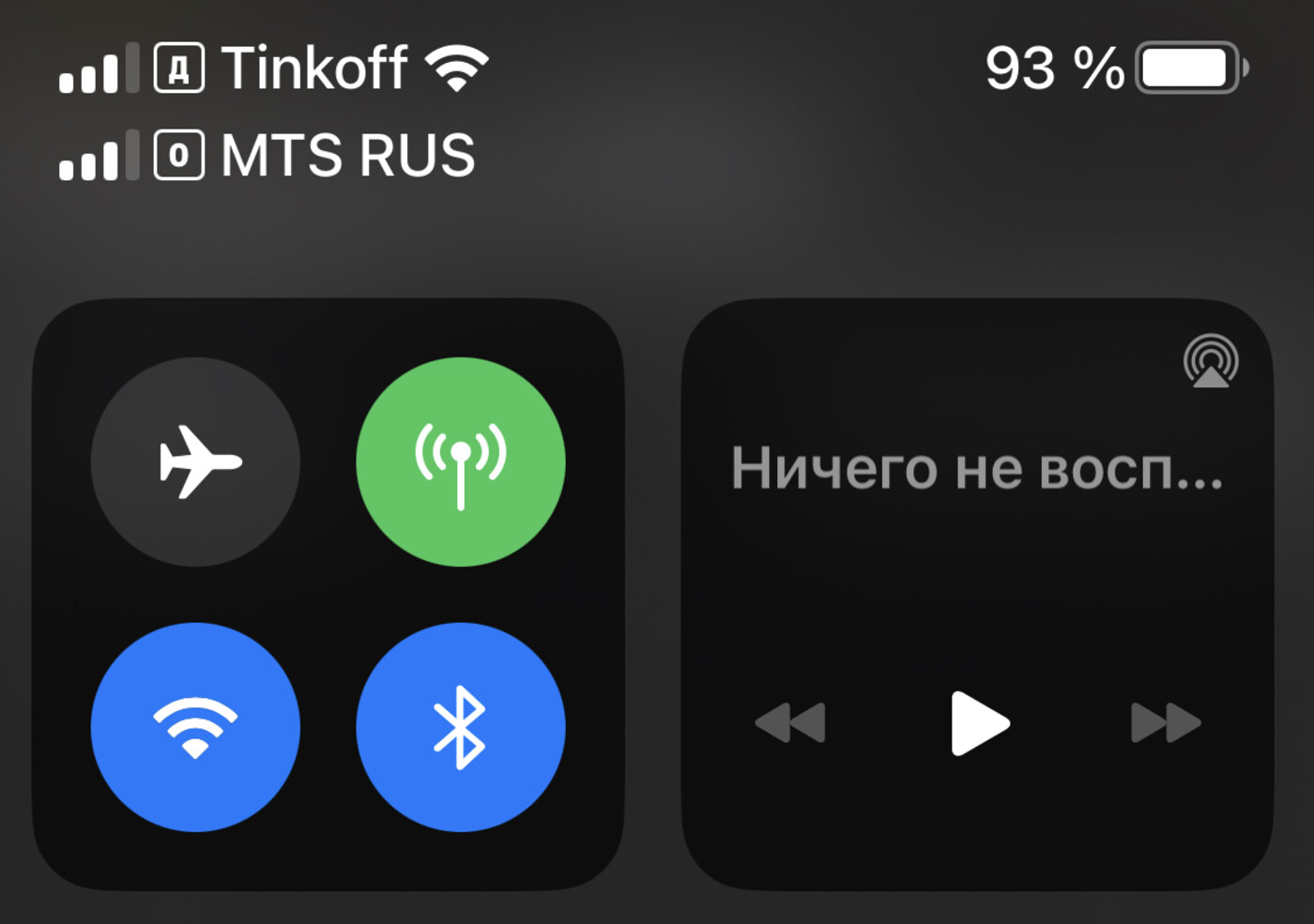1314x924 pixels.
Task: Tap MTS RUS signal strength bars
Action: (99, 155)
